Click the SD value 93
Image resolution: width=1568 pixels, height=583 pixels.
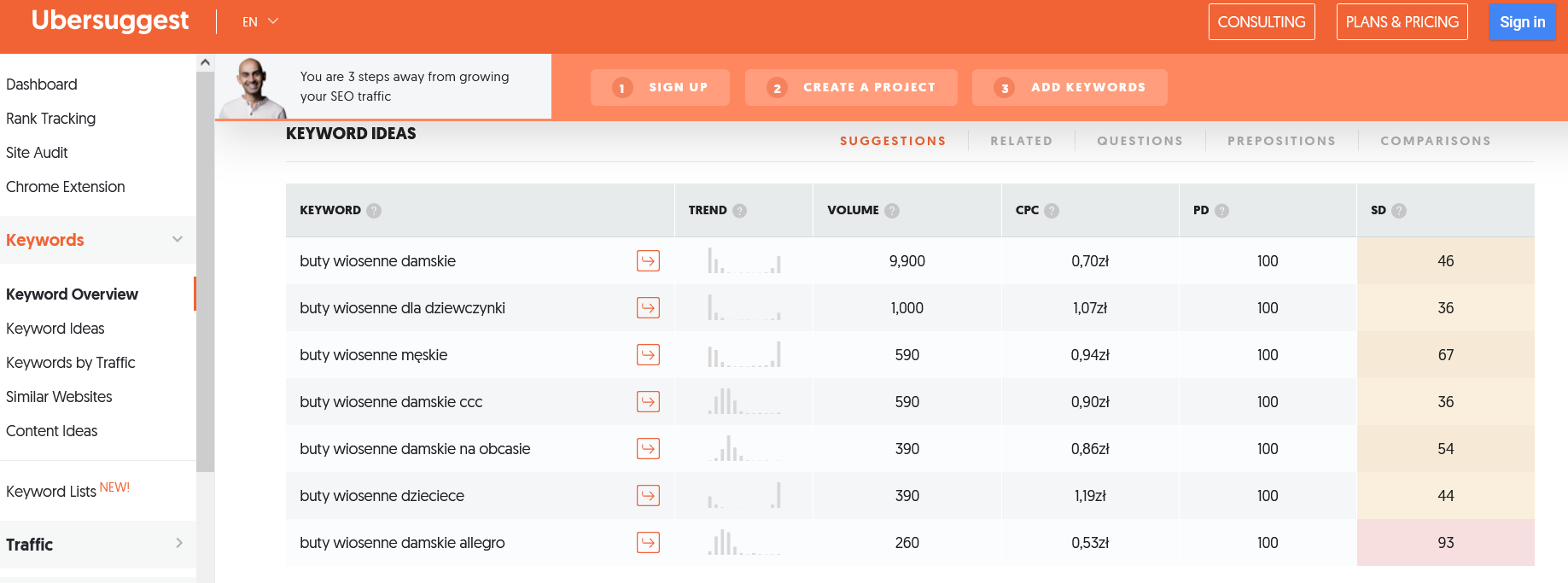[x=1445, y=543]
